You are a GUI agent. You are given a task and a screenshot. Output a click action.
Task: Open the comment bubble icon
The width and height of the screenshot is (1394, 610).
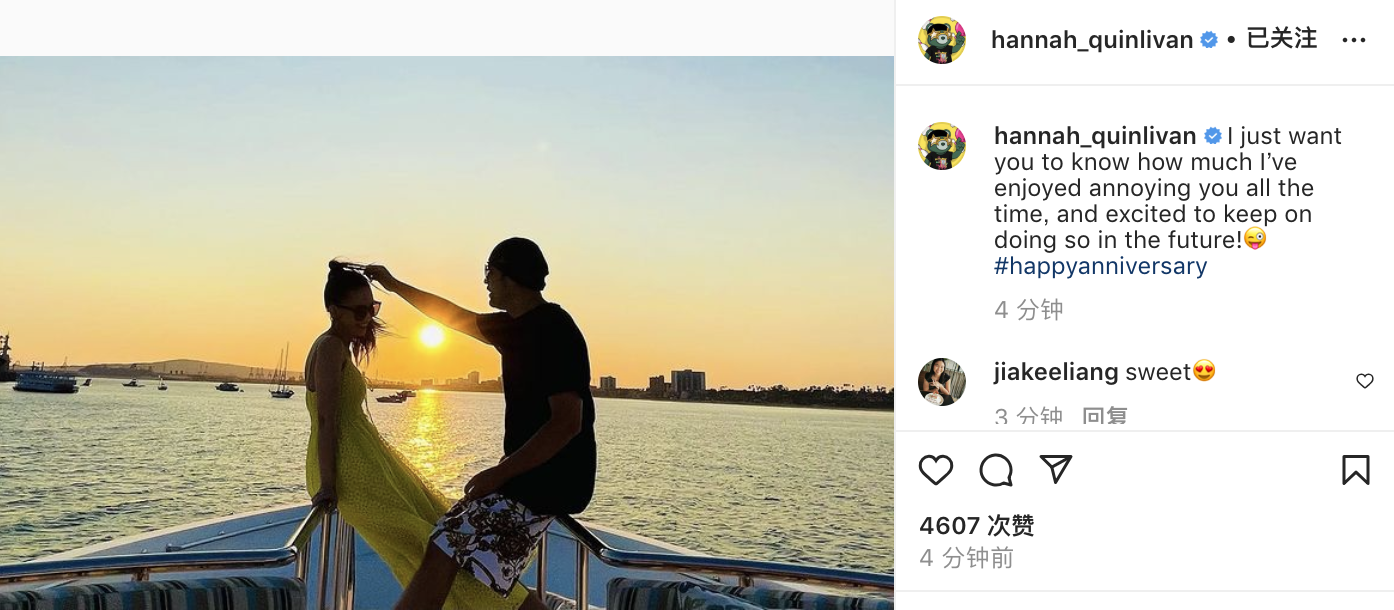tap(996, 470)
